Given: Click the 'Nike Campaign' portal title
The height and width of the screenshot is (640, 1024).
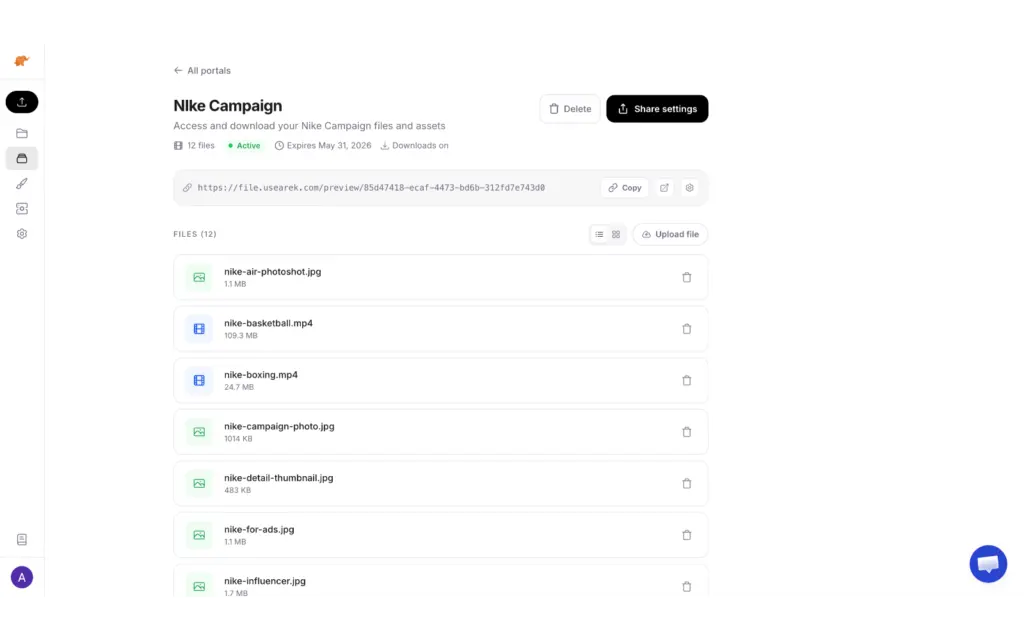Looking at the screenshot, I should 227,106.
